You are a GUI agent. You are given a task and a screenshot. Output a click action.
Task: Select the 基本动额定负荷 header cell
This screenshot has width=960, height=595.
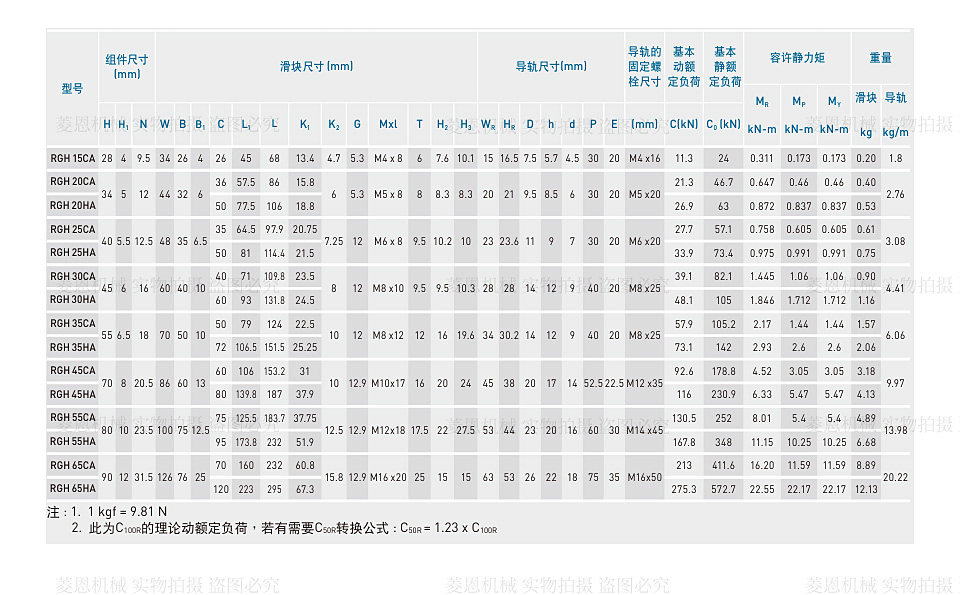click(683, 66)
